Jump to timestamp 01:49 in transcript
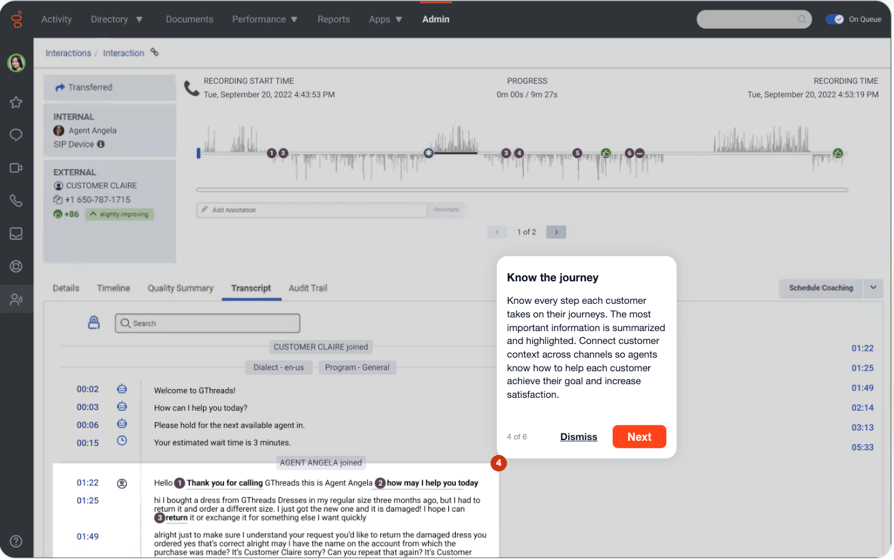Viewport: 894px width, 560px height. pos(88,537)
